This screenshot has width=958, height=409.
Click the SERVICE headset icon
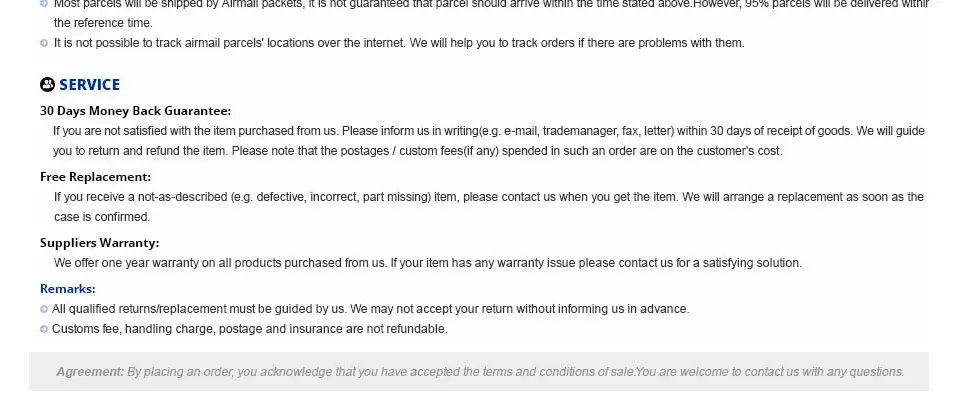click(x=47, y=85)
